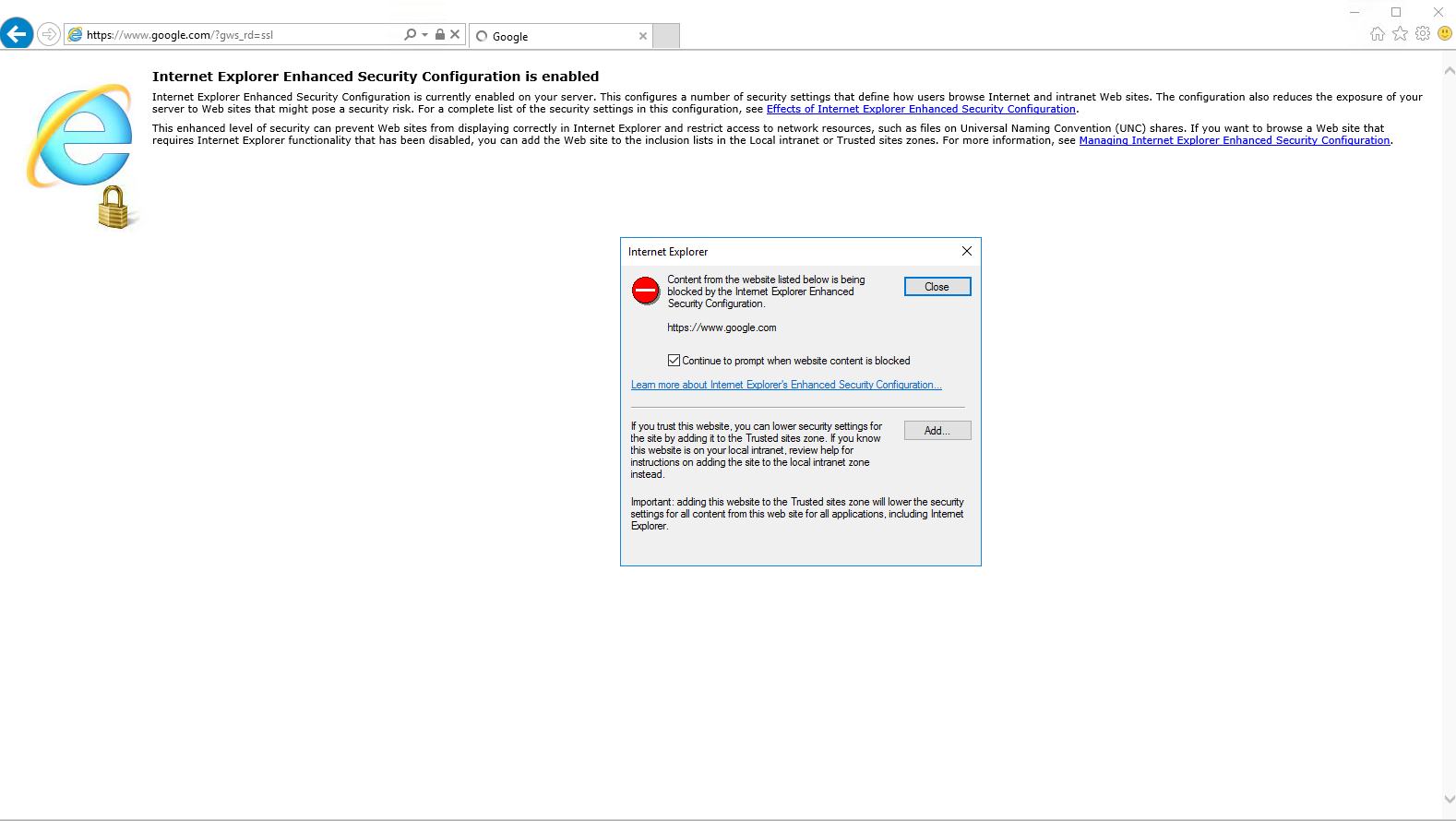The image size is (1456, 821).
Task: Open Effects of Internet Explorer Enhanced Security link
Action: point(921,109)
